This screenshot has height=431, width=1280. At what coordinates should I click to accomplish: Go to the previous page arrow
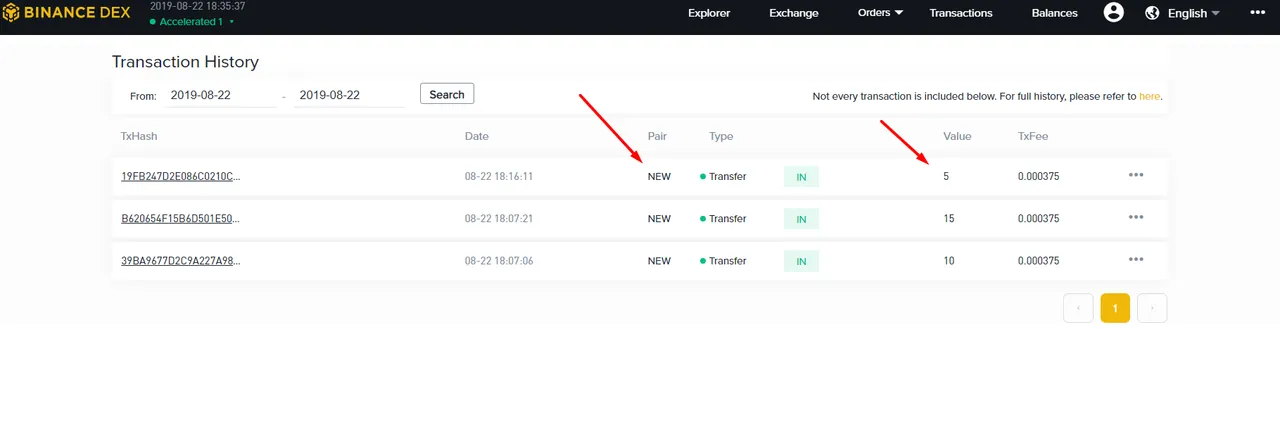tap(1078, 308)
